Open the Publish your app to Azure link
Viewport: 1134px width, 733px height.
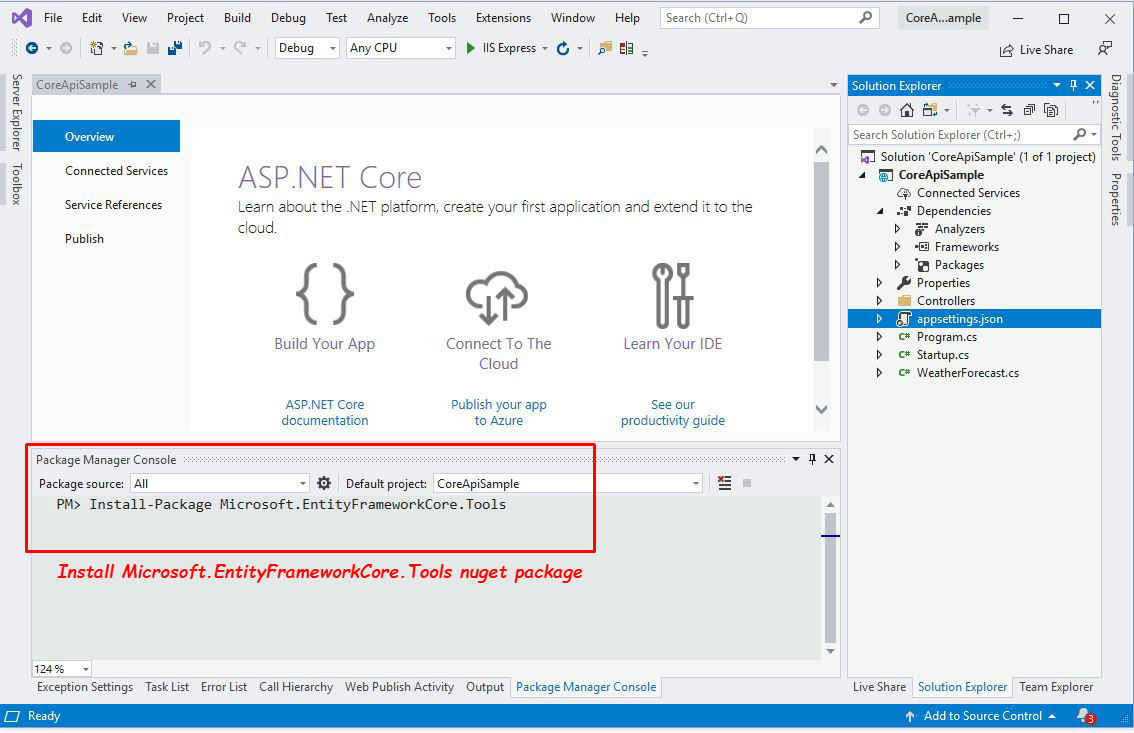tap(498, 412)
